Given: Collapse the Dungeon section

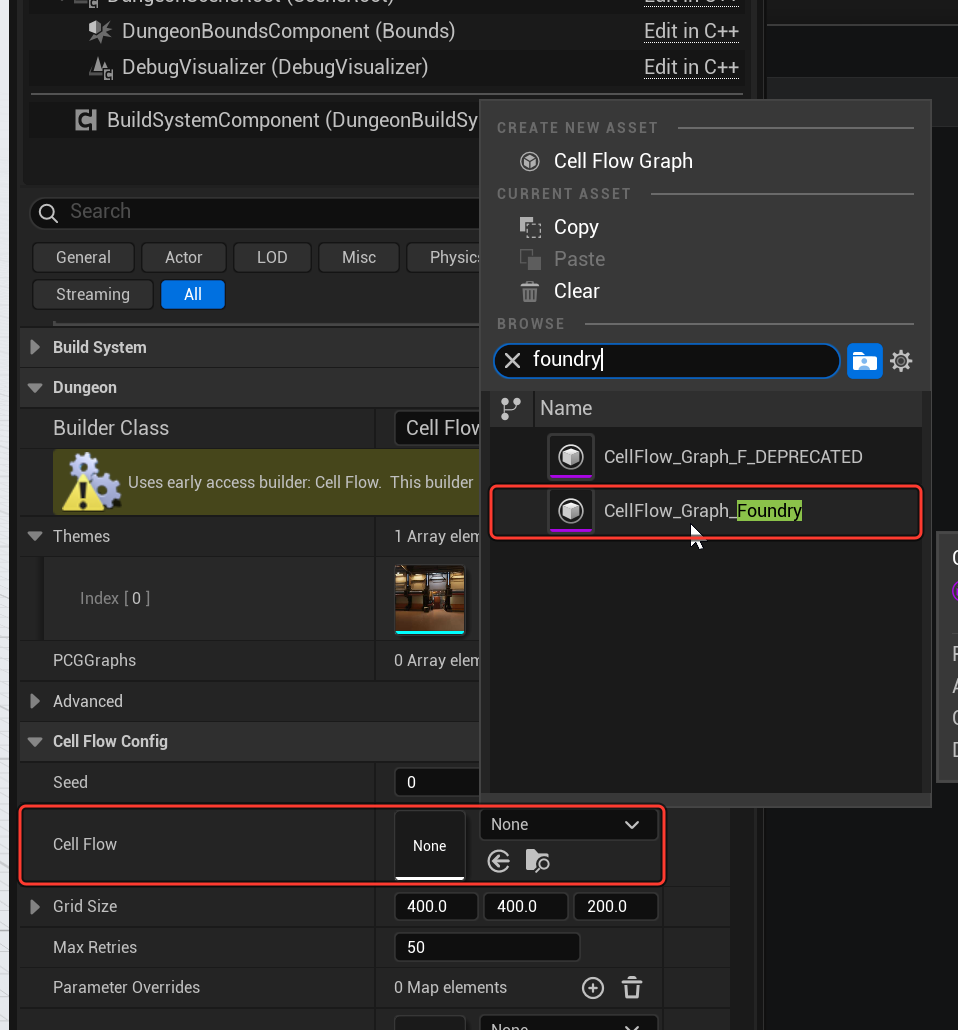Looking at the screenshot, I should [35, 388].
